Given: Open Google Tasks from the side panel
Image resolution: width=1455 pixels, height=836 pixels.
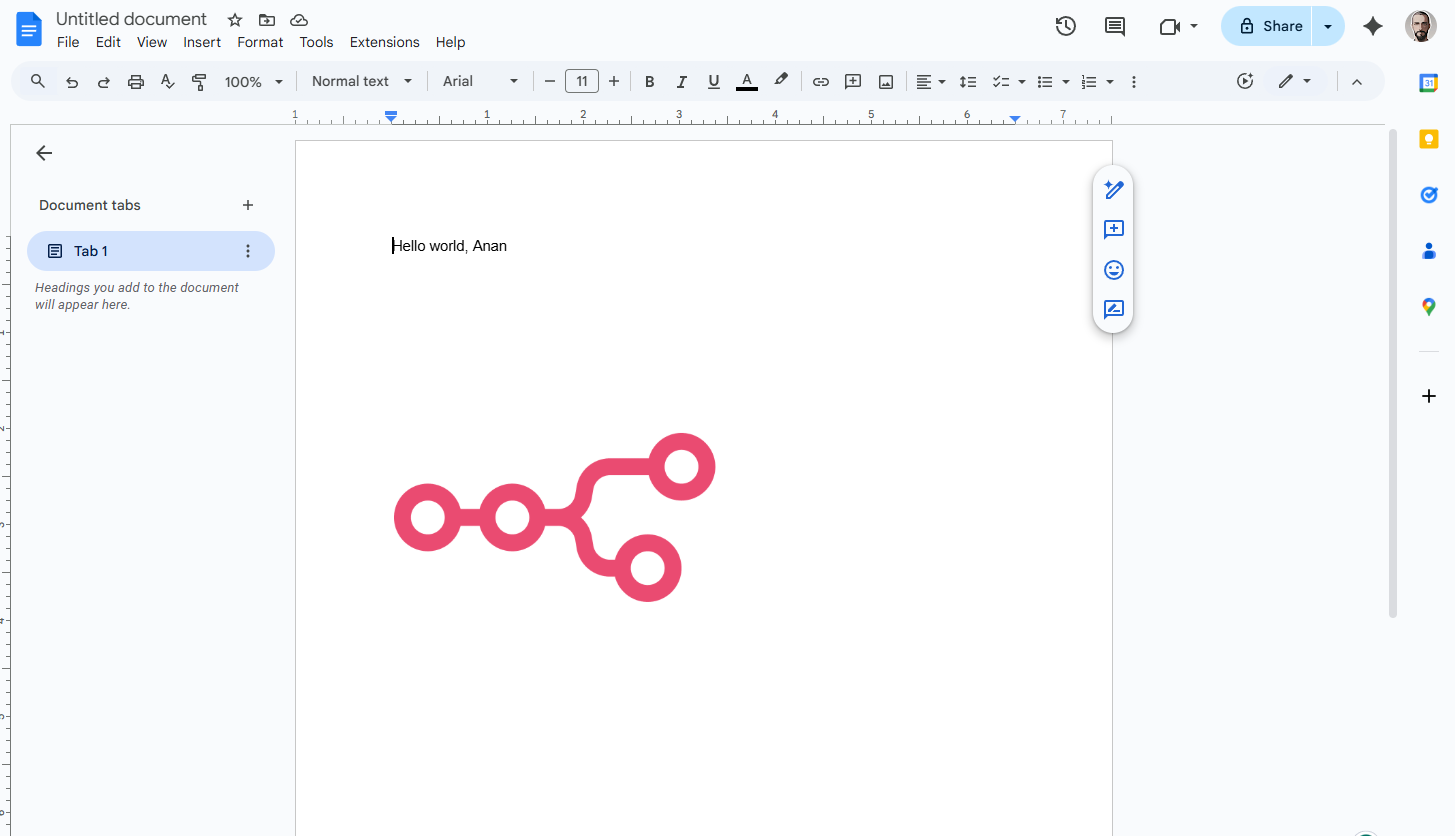Looking at the screenshot, I should pyautogui.click(x=1427, y=194).
